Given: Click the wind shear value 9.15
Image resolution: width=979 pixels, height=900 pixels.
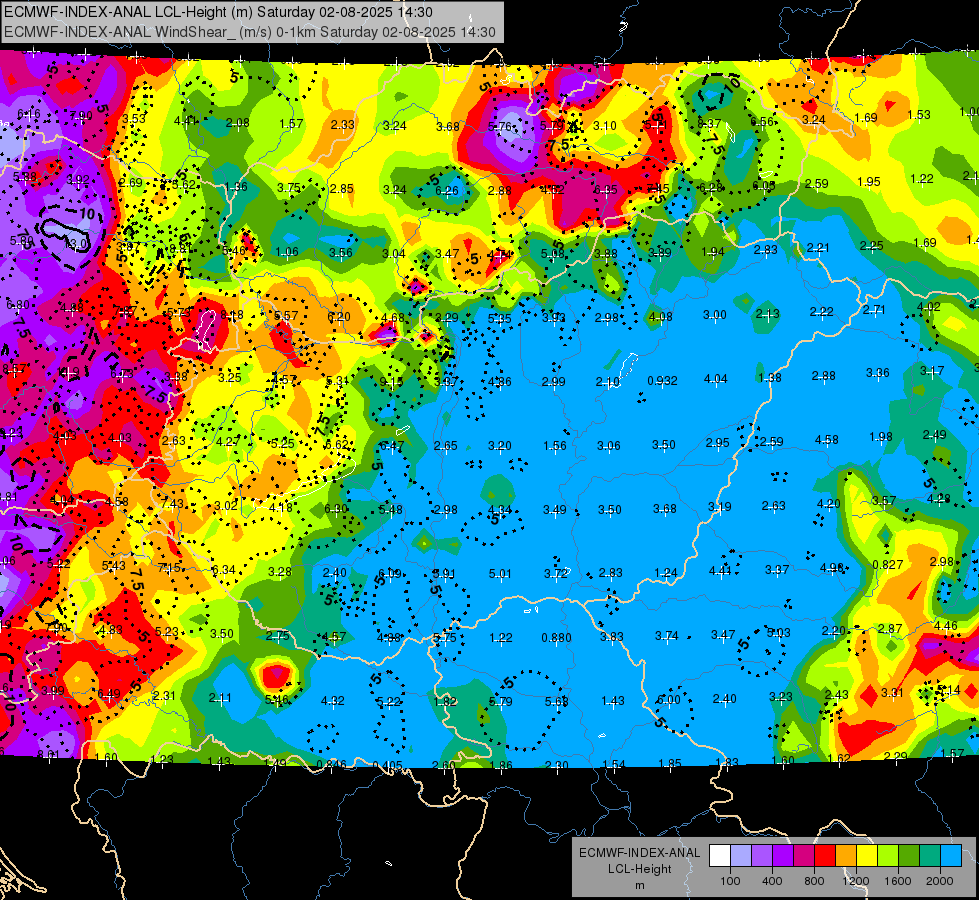Looking at the screenshot, I should pos(391,382).
